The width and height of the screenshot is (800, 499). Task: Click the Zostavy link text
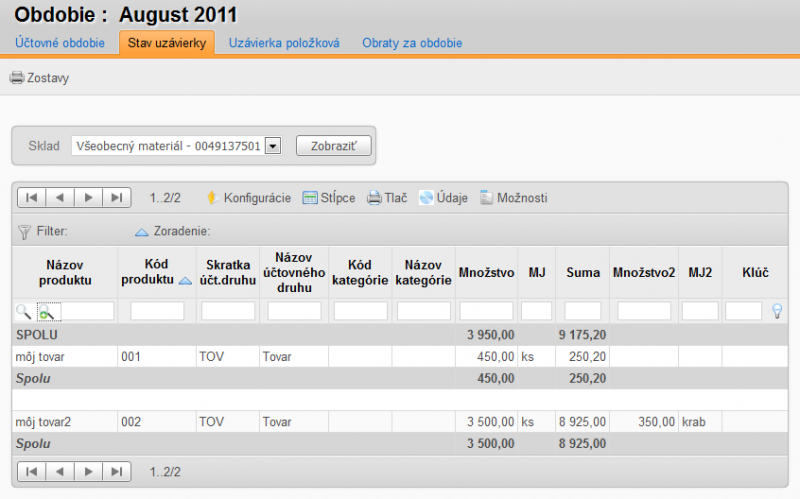click(x=48, y=78)
